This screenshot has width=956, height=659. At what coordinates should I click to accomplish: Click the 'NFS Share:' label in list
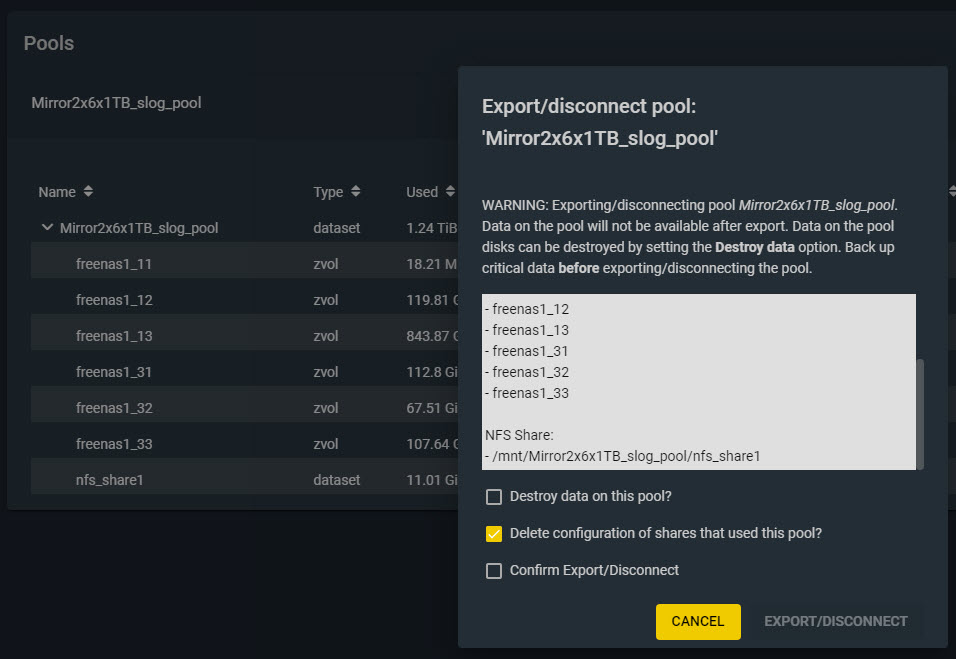pos(519,435)
